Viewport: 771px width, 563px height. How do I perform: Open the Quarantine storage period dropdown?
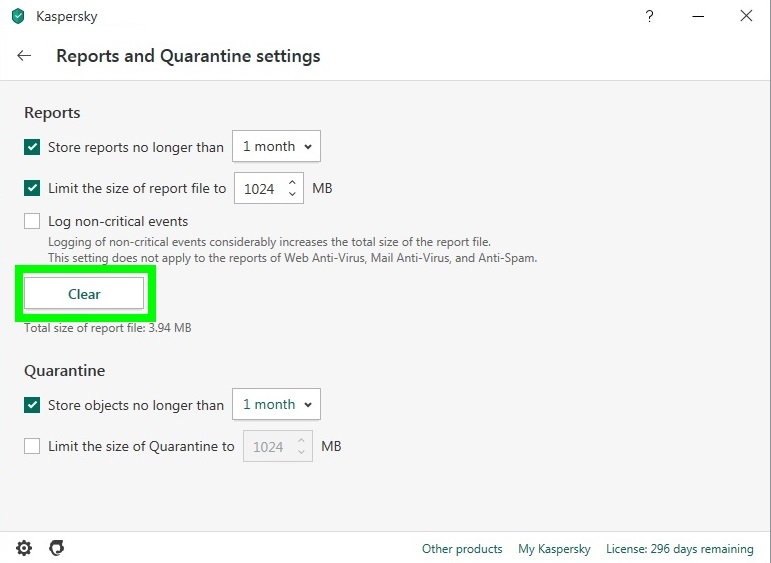[x=276, y=404]
